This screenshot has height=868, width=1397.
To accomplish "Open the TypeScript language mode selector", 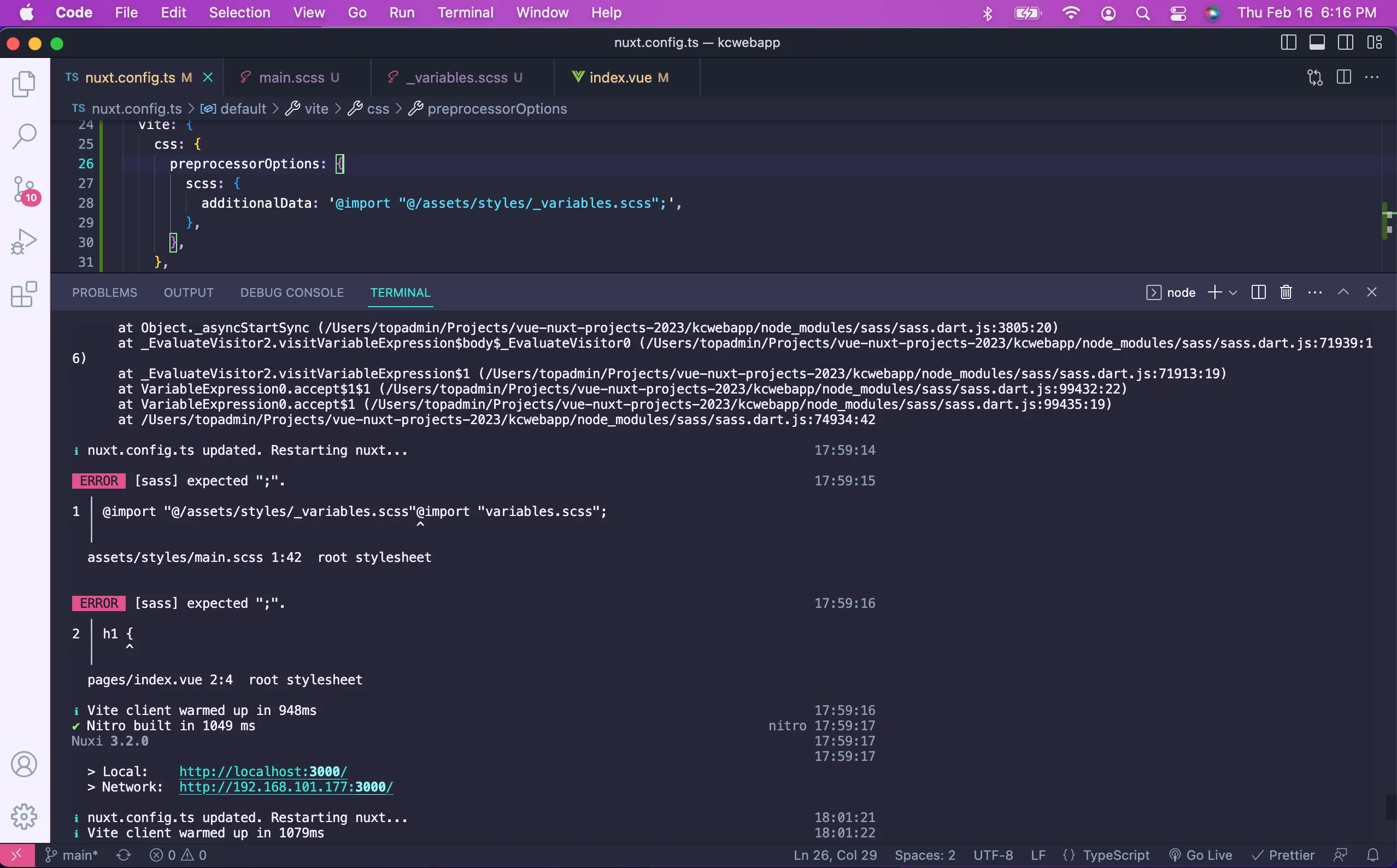I will (1116, 855).
